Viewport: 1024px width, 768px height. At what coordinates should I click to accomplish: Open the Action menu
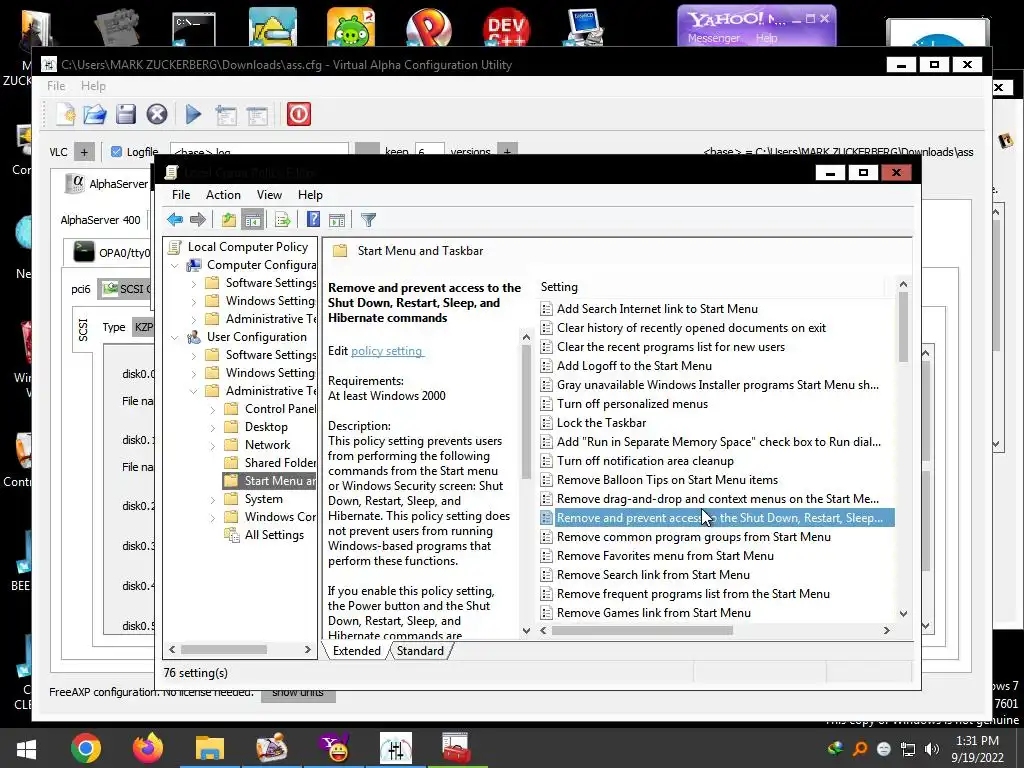pyautogui.click(x=223, y=195)
